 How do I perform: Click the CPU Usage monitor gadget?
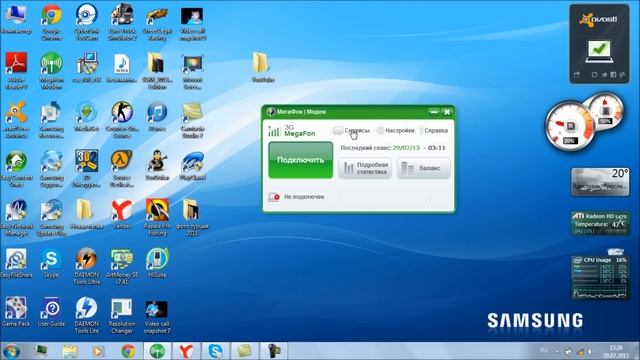(x=600, y=277)
